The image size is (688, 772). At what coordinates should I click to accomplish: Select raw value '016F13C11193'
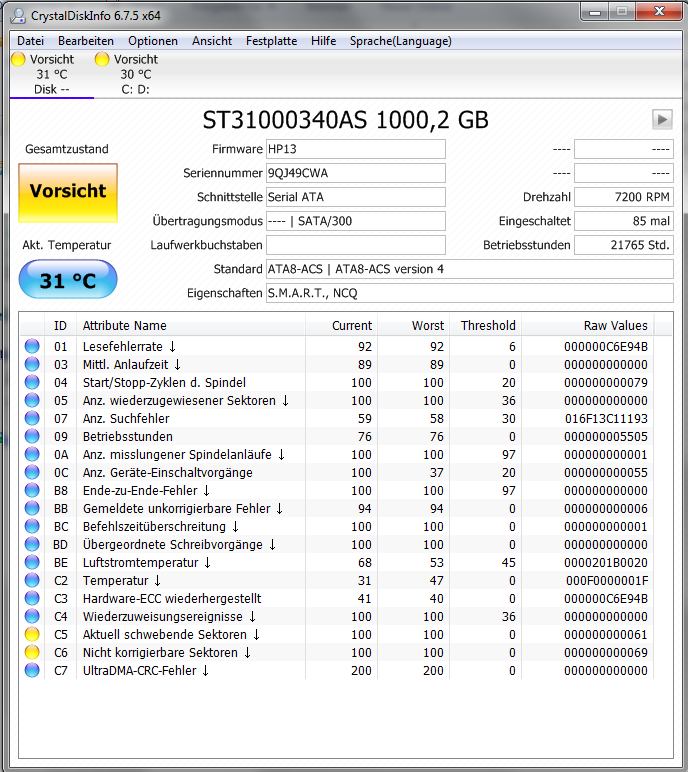[x=606, y=418]
